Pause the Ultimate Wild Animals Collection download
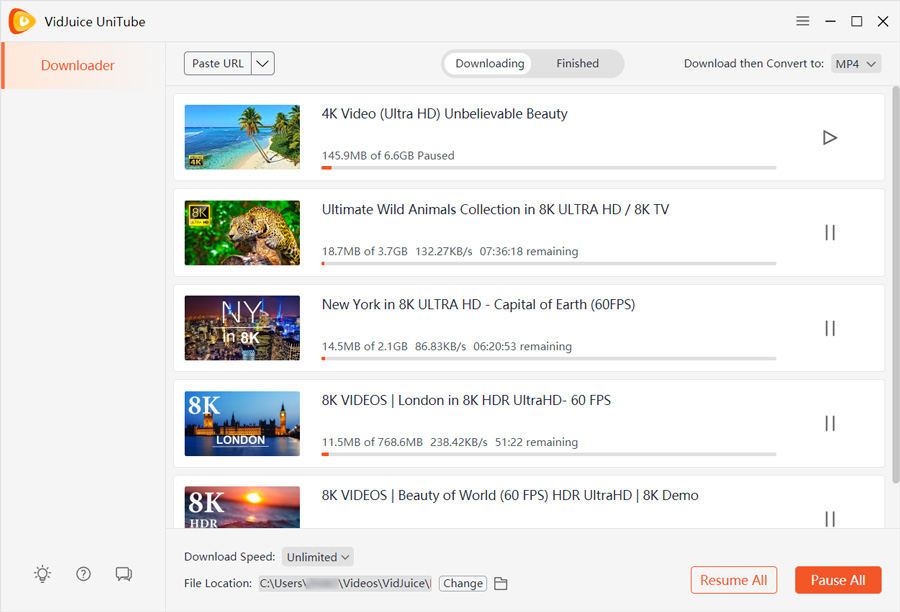This screenshot has width=900, height=612. coord(829,233)
